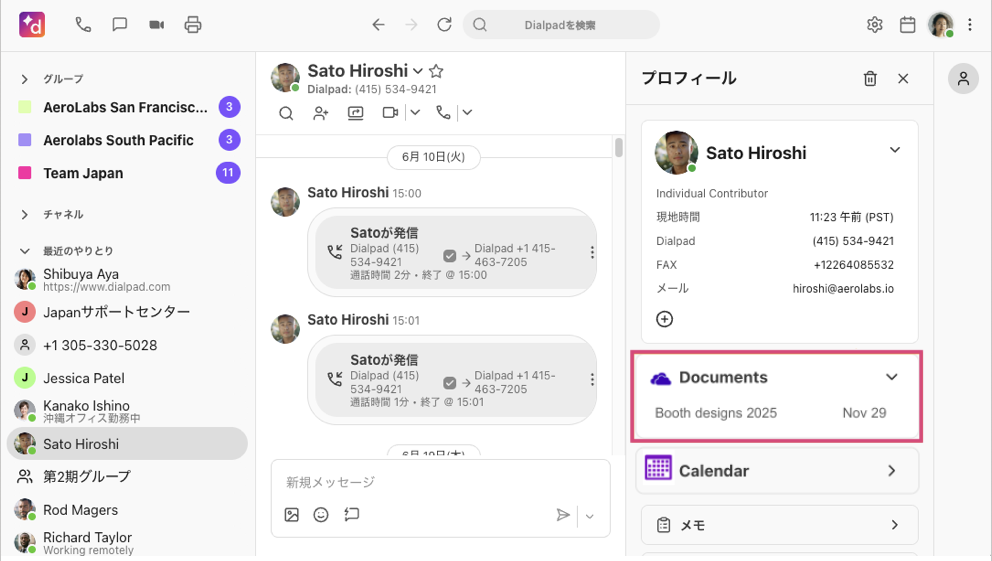Open the screen share icon in conversation toolbar

(x=355, y=113)
